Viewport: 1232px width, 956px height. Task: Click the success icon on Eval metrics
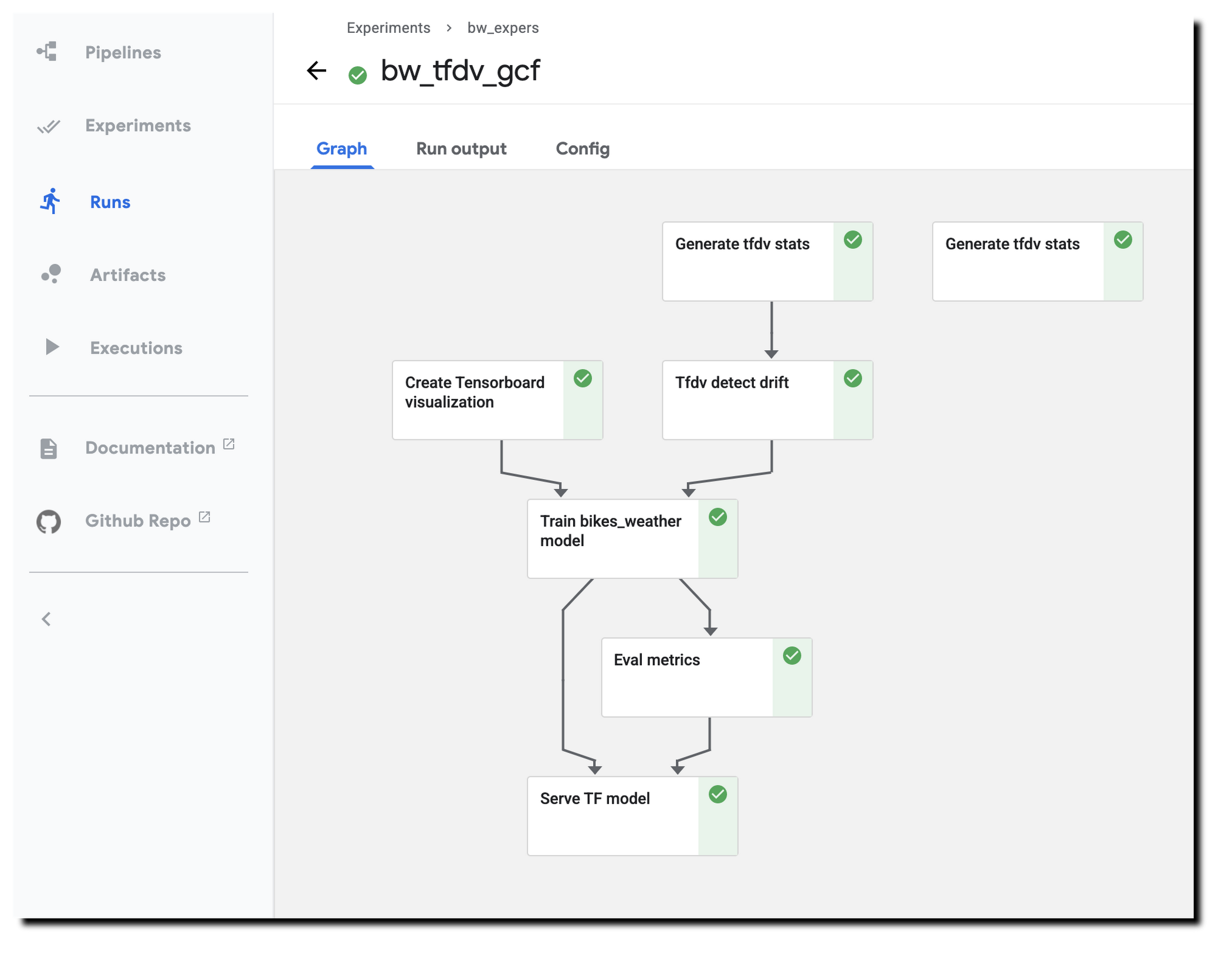pos(793,656)
